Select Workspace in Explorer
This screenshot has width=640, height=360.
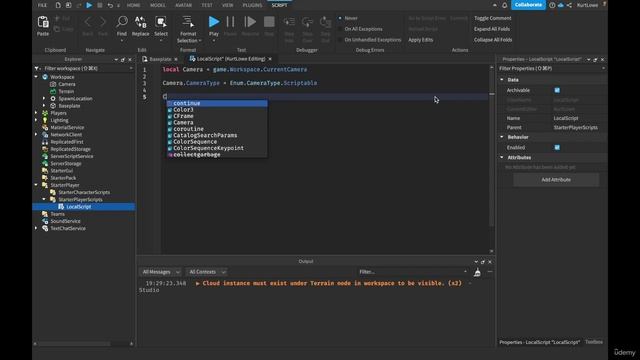pyautogui.click(x=62, y=77)
